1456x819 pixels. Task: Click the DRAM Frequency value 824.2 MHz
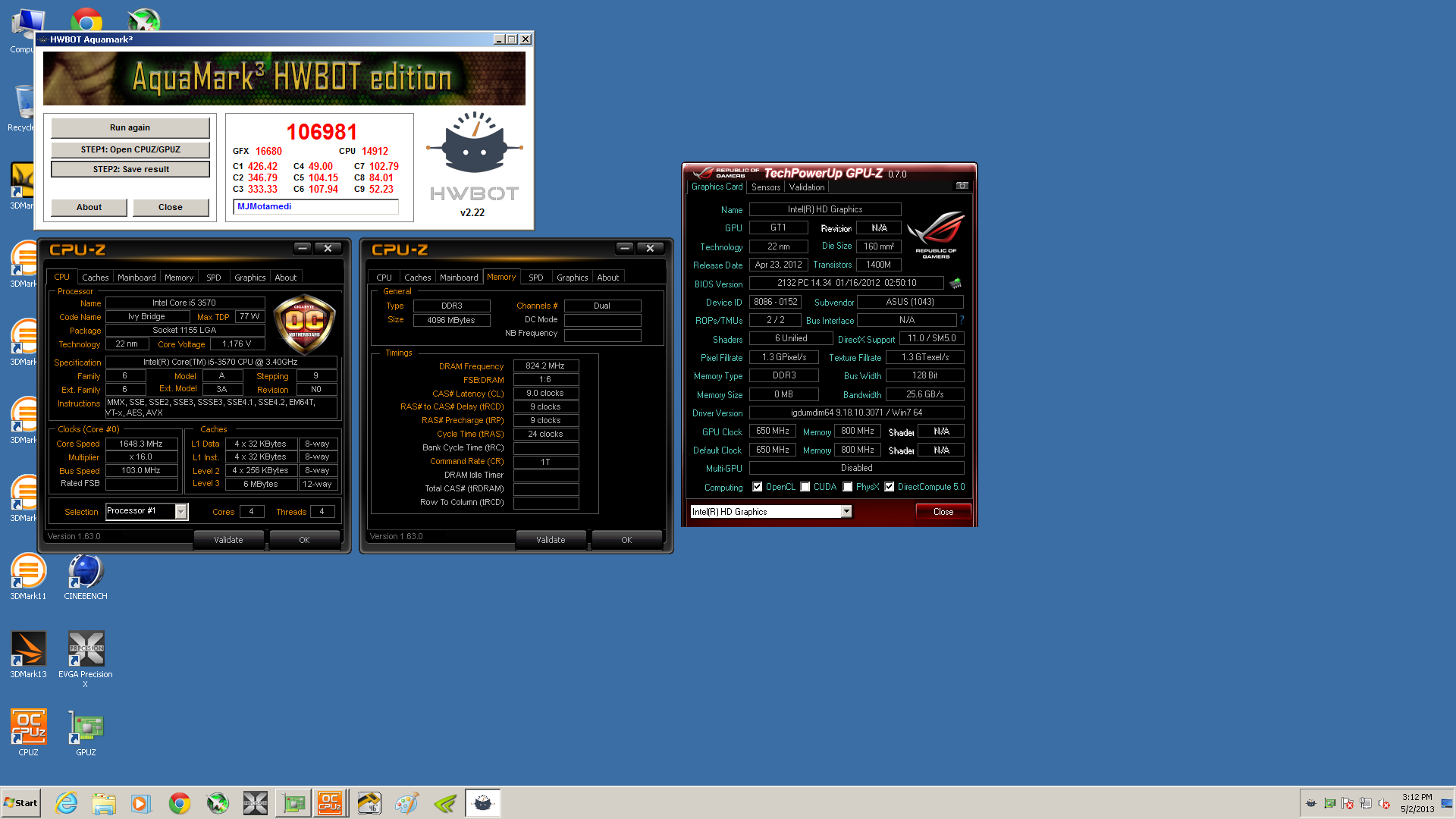click(546, 366)
